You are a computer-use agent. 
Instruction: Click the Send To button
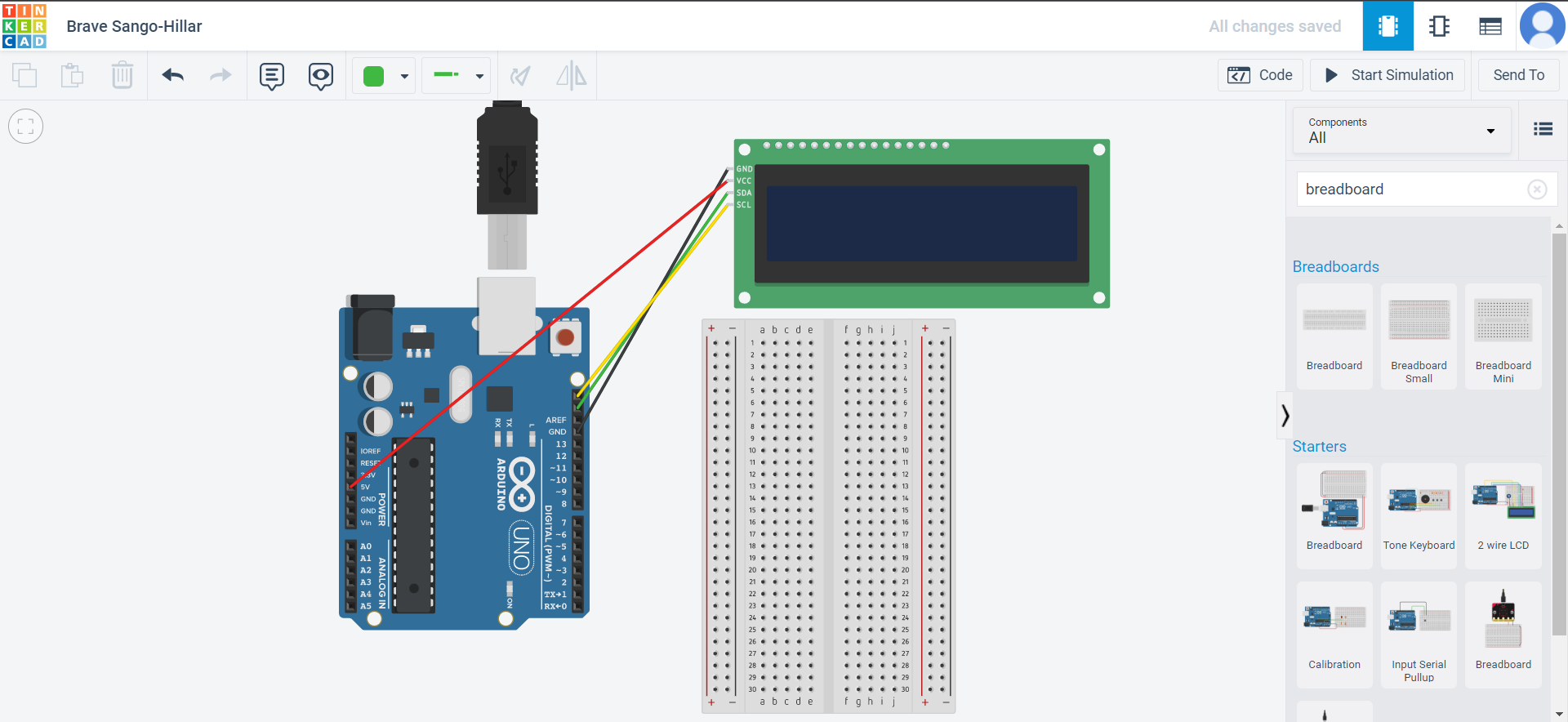tap(1518, 75)
